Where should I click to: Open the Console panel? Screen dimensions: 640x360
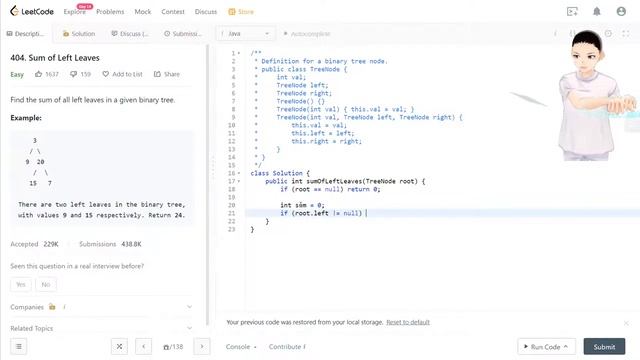coord(241,347)
